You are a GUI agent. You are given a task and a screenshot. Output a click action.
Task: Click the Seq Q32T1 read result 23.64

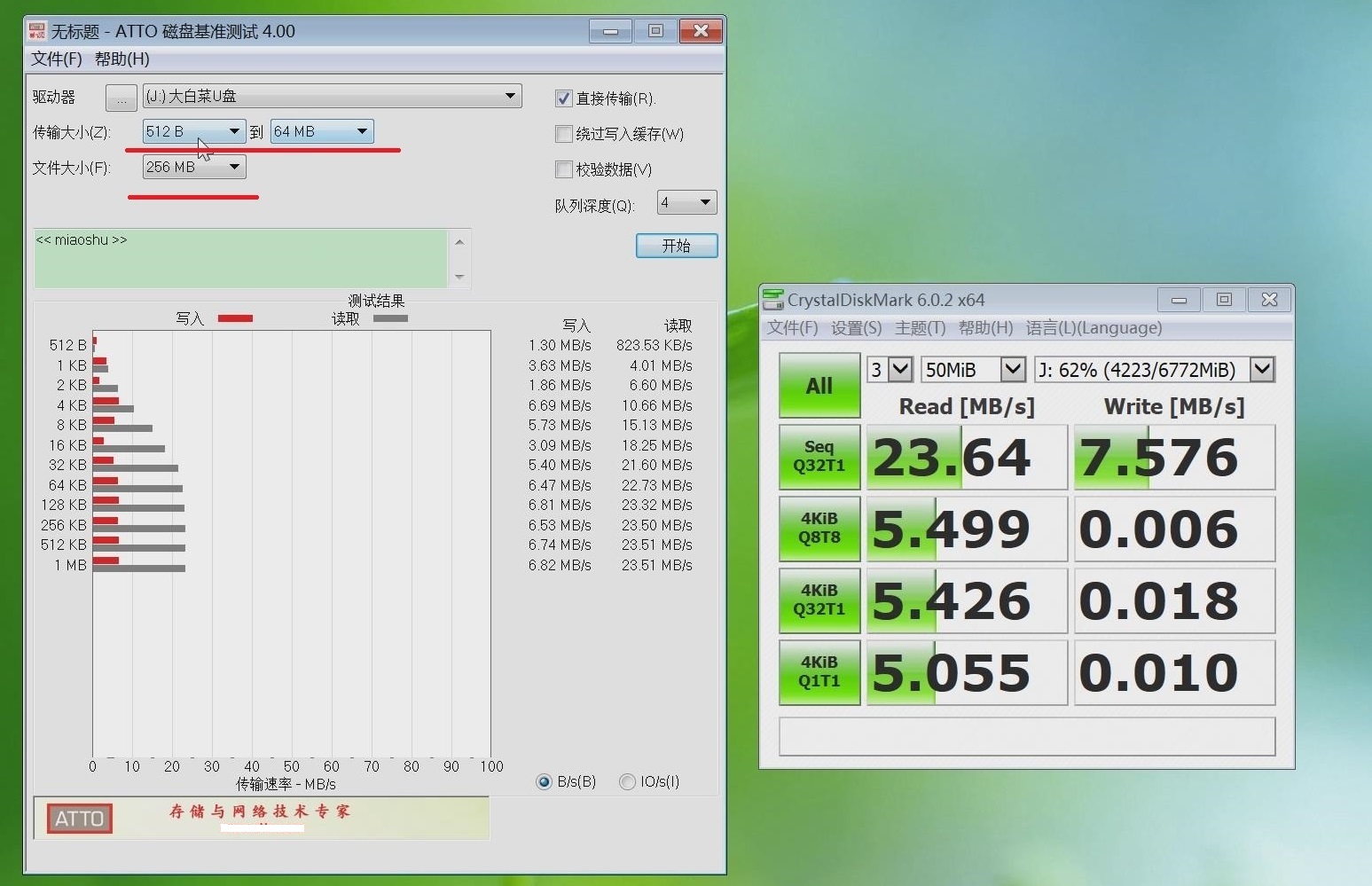tap(967, 457)
